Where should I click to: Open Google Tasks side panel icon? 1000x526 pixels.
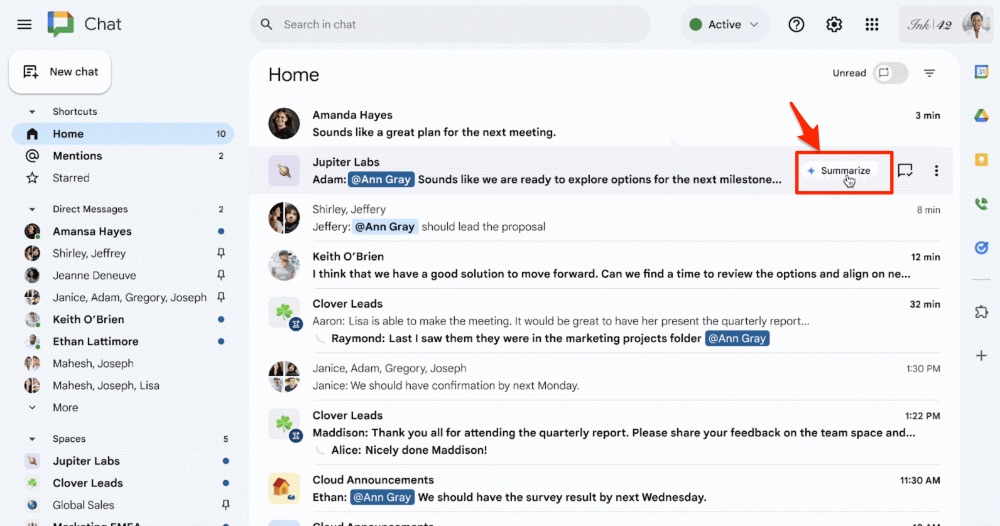[x=982, y=247]
